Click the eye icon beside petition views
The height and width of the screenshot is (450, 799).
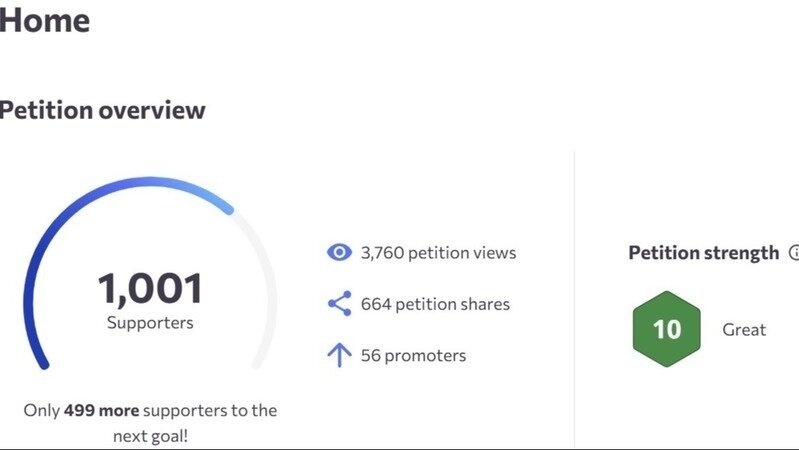pos(340,253)
